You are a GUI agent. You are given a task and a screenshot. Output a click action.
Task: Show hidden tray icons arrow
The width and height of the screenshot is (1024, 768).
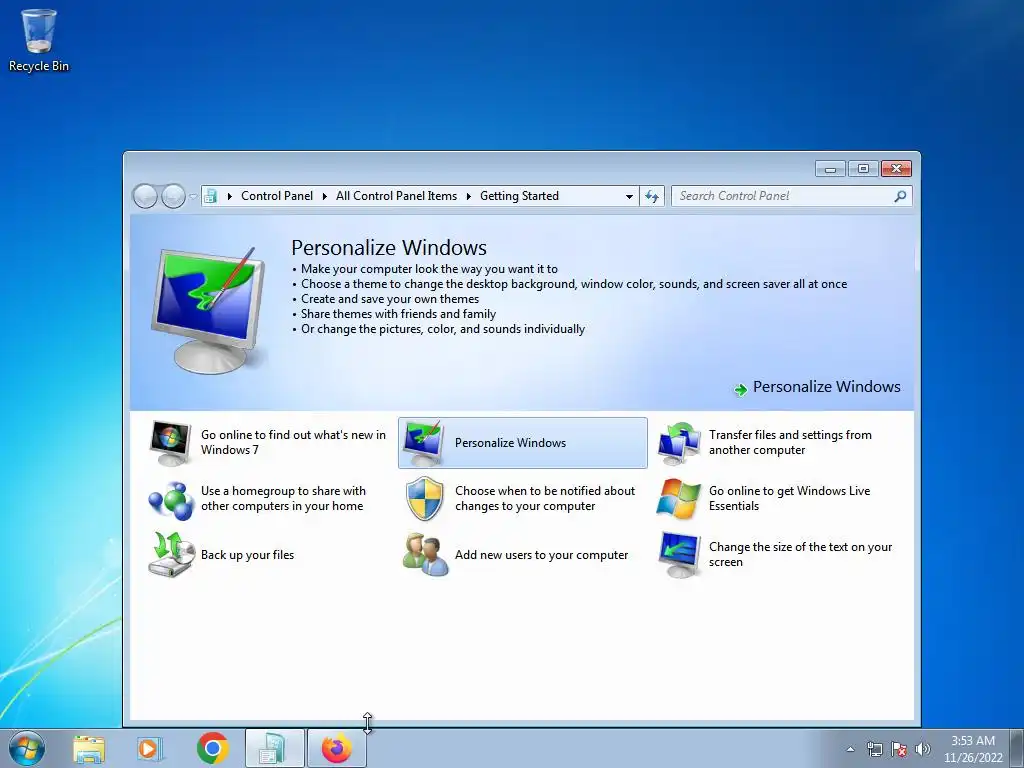pyautogui.click(x=850, y=749)
